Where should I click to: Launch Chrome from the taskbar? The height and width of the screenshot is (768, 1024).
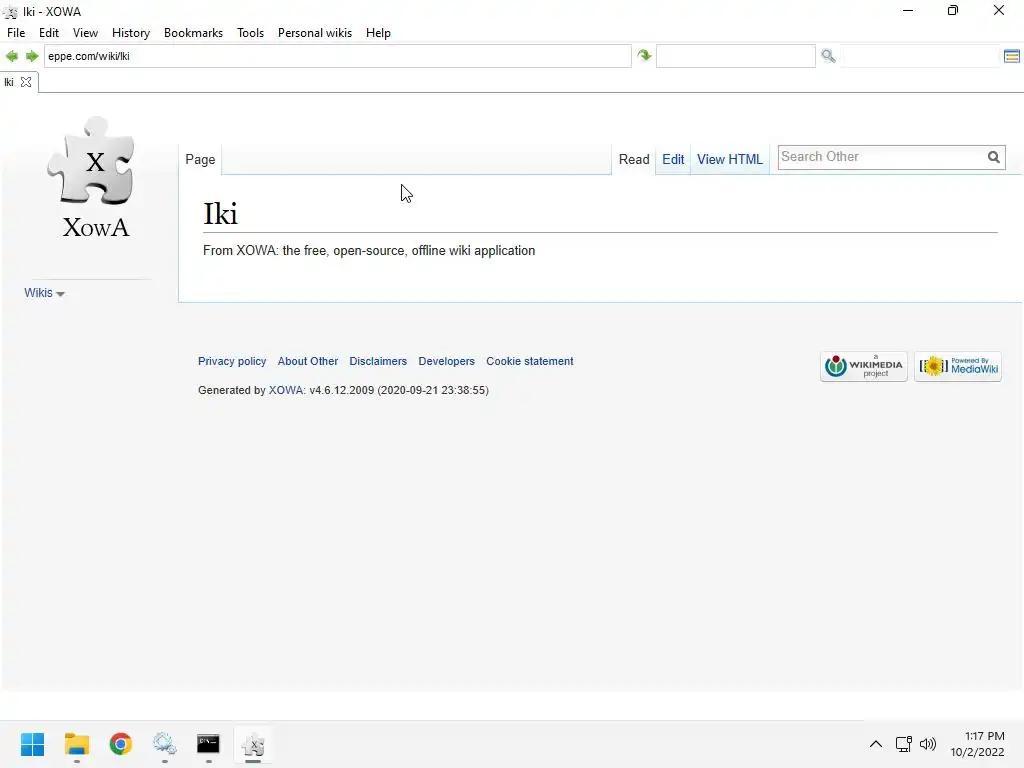120,744
